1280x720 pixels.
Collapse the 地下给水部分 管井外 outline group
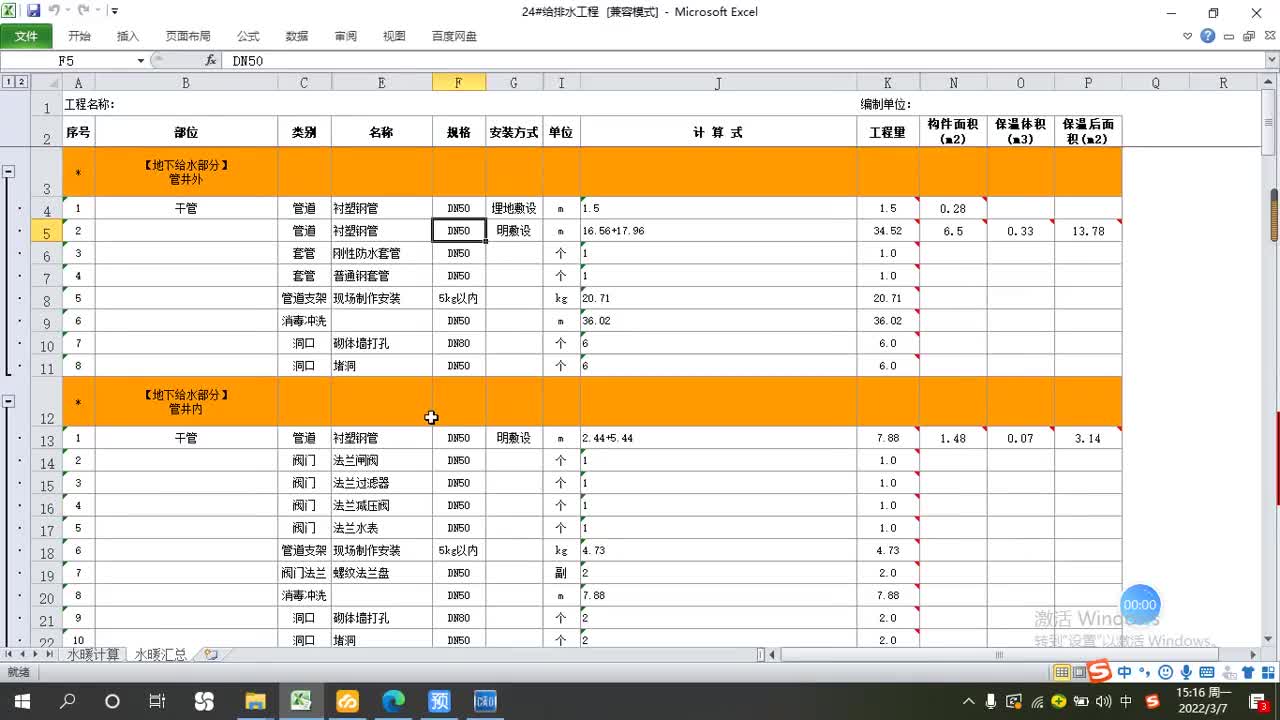tap(8, 171)
